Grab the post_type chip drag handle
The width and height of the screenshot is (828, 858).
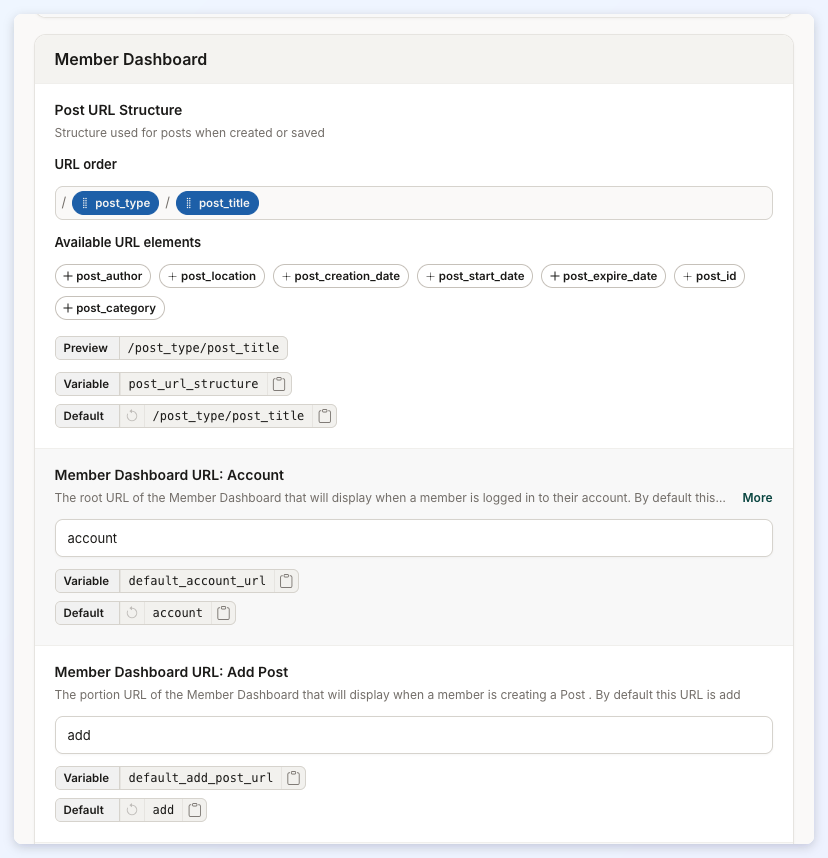click(84, 203)
